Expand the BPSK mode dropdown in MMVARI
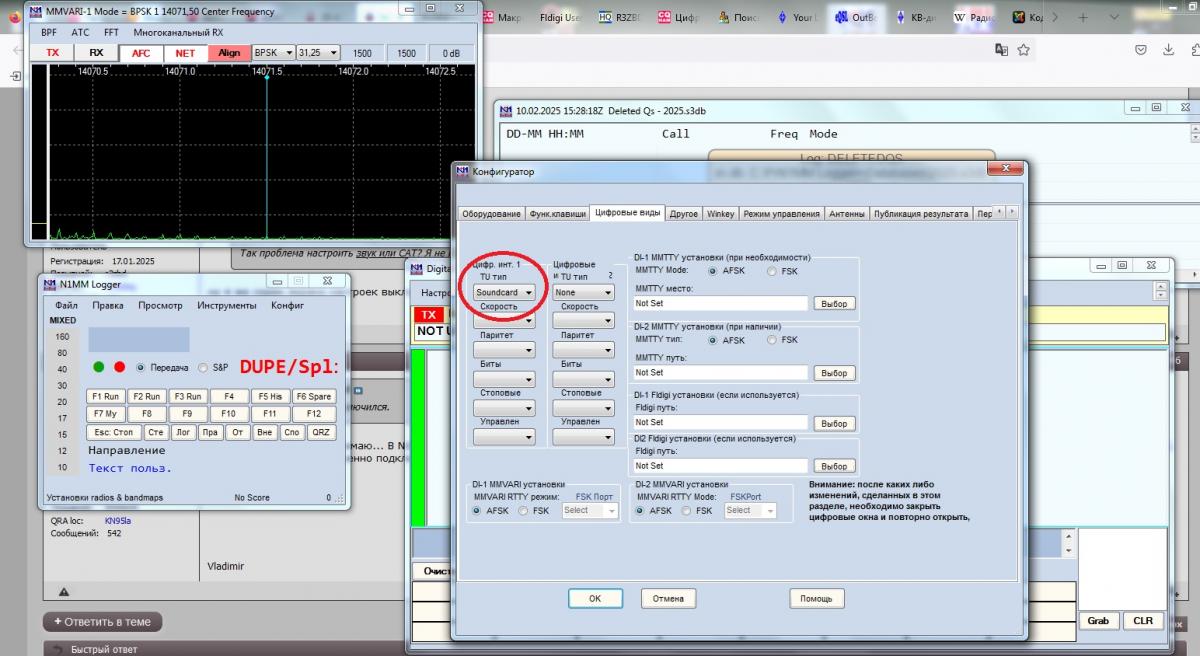This screenshot has width=1200, height=656. (x=273, y=53)
